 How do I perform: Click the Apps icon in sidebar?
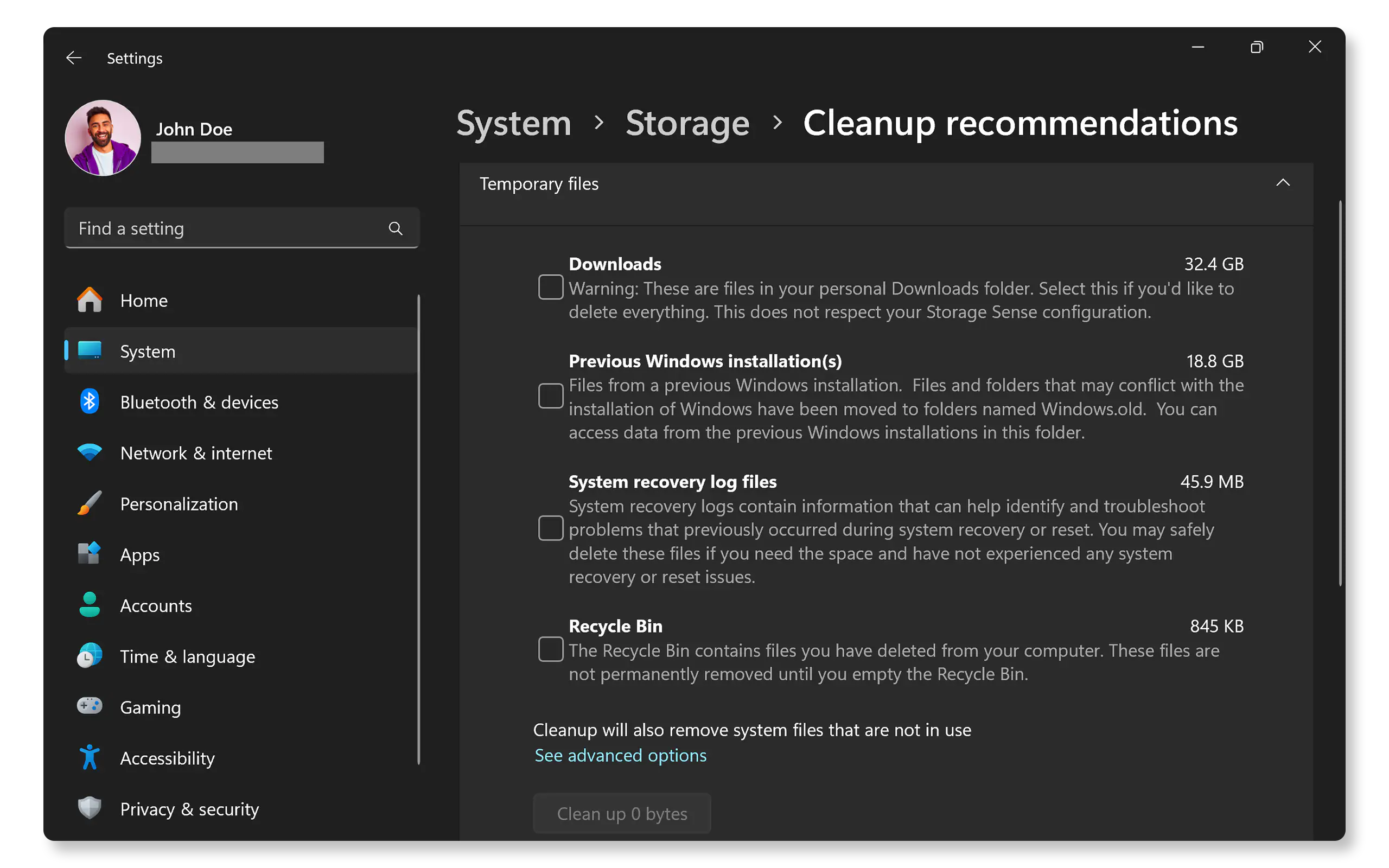[x=90, y=554]
